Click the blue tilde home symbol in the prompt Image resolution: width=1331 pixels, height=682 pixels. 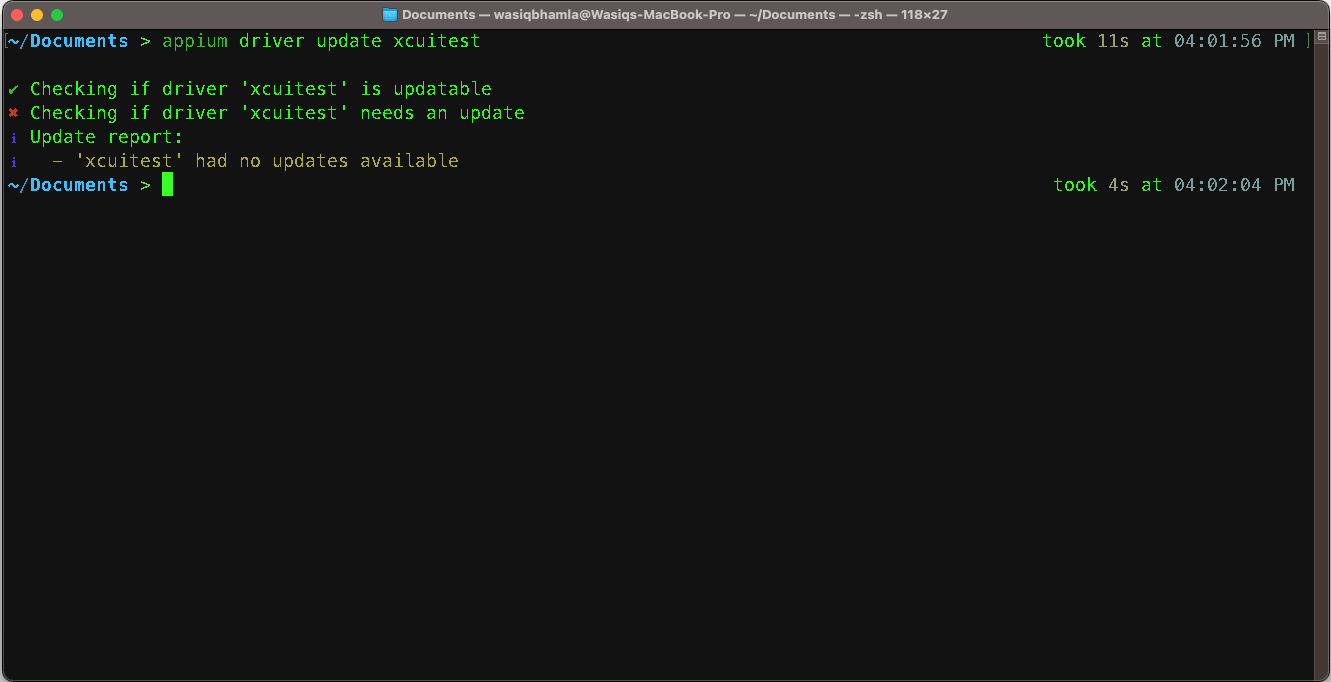coord(12,184)
